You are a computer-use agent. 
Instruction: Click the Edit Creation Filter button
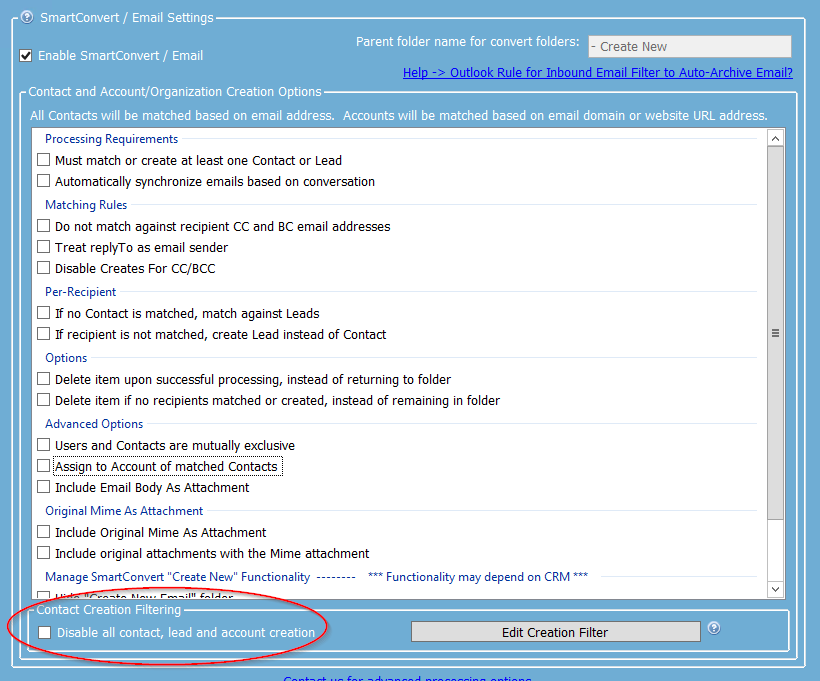(x=555, y=632)
